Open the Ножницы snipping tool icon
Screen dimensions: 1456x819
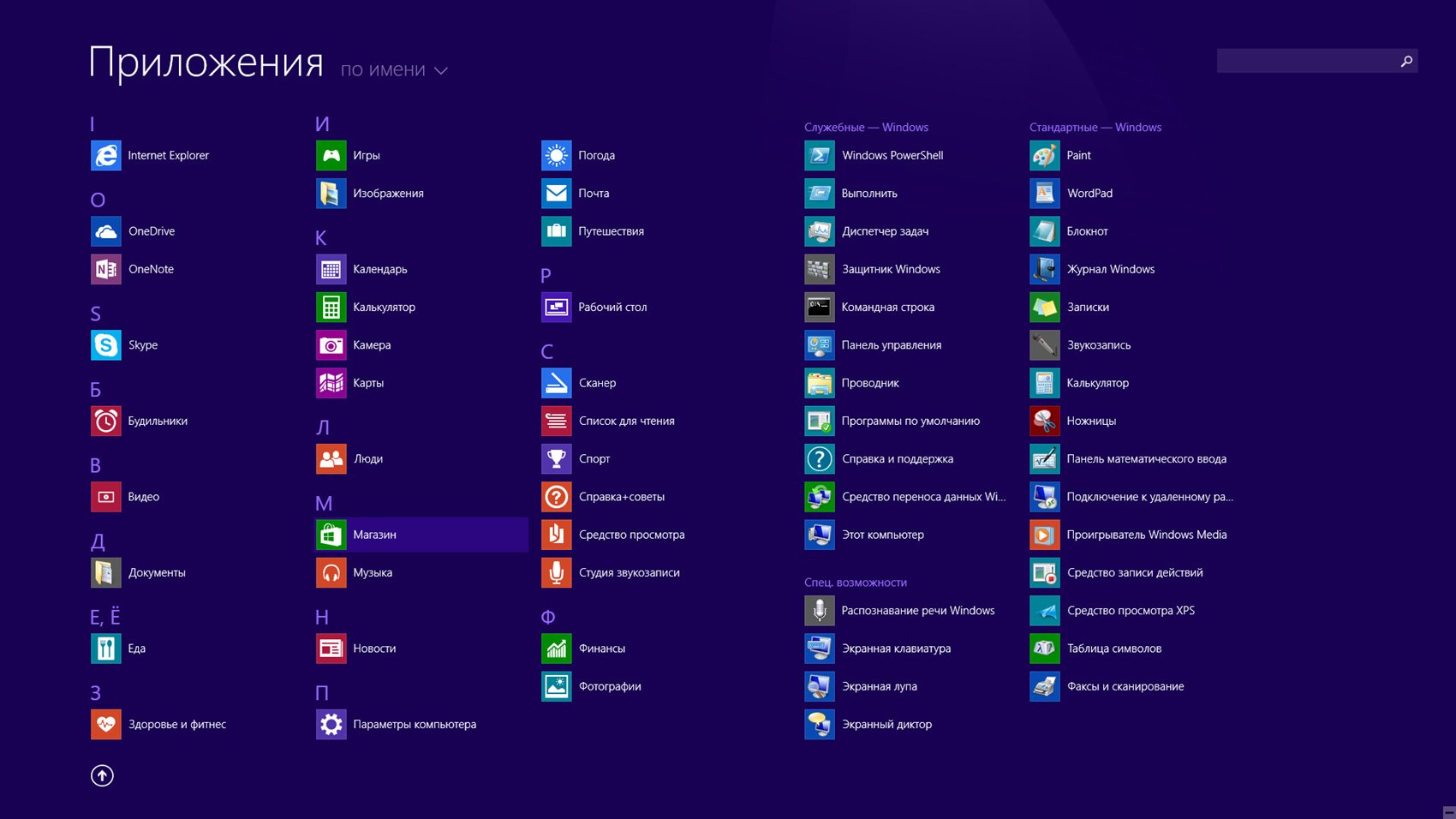point(1045,421)
